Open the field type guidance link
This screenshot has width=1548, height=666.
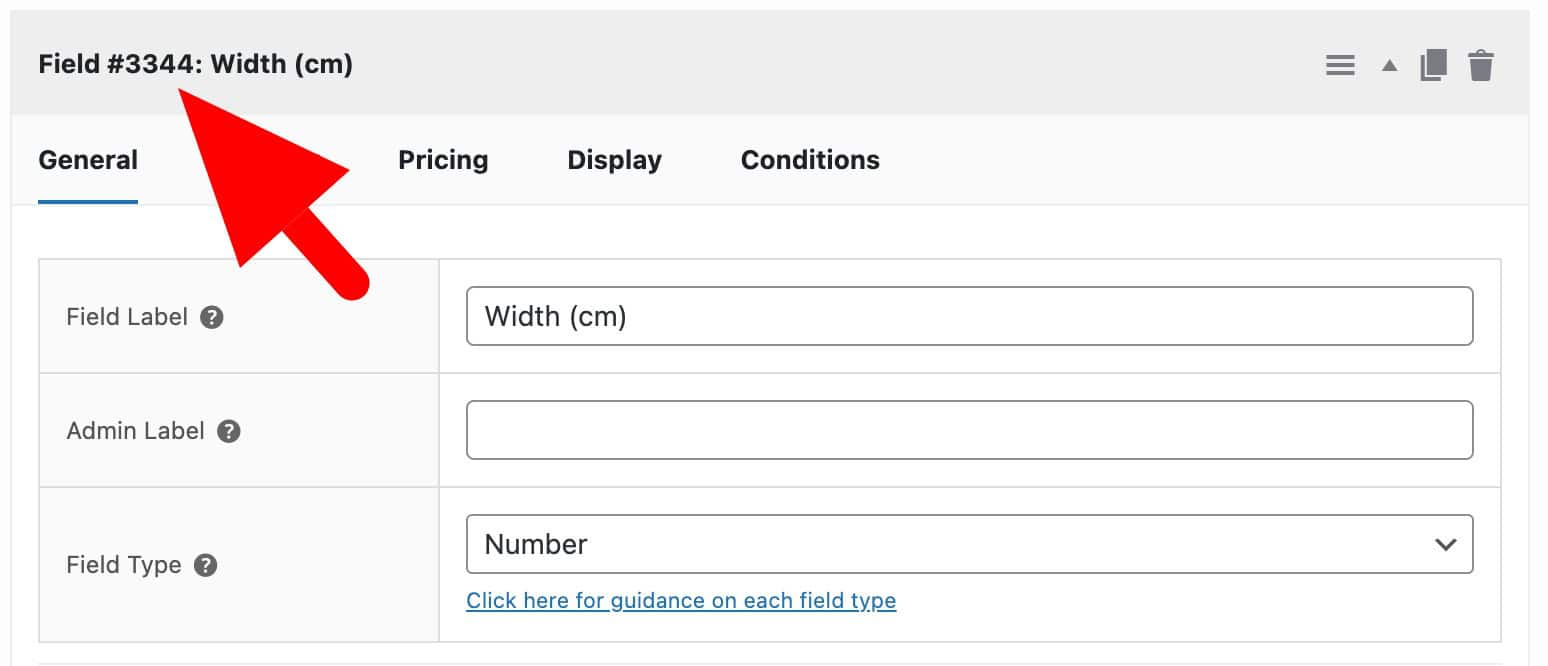tap(681, 600)
